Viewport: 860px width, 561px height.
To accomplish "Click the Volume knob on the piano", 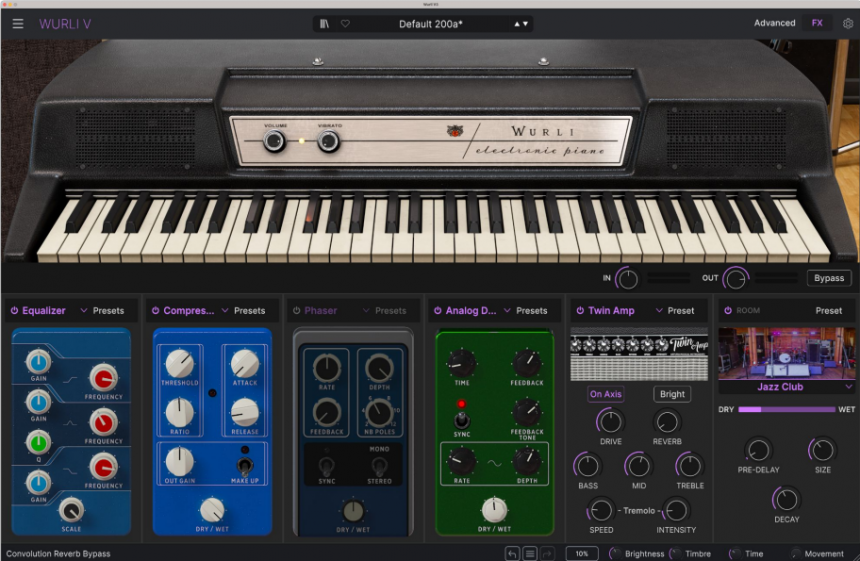I will coord(274,141).
